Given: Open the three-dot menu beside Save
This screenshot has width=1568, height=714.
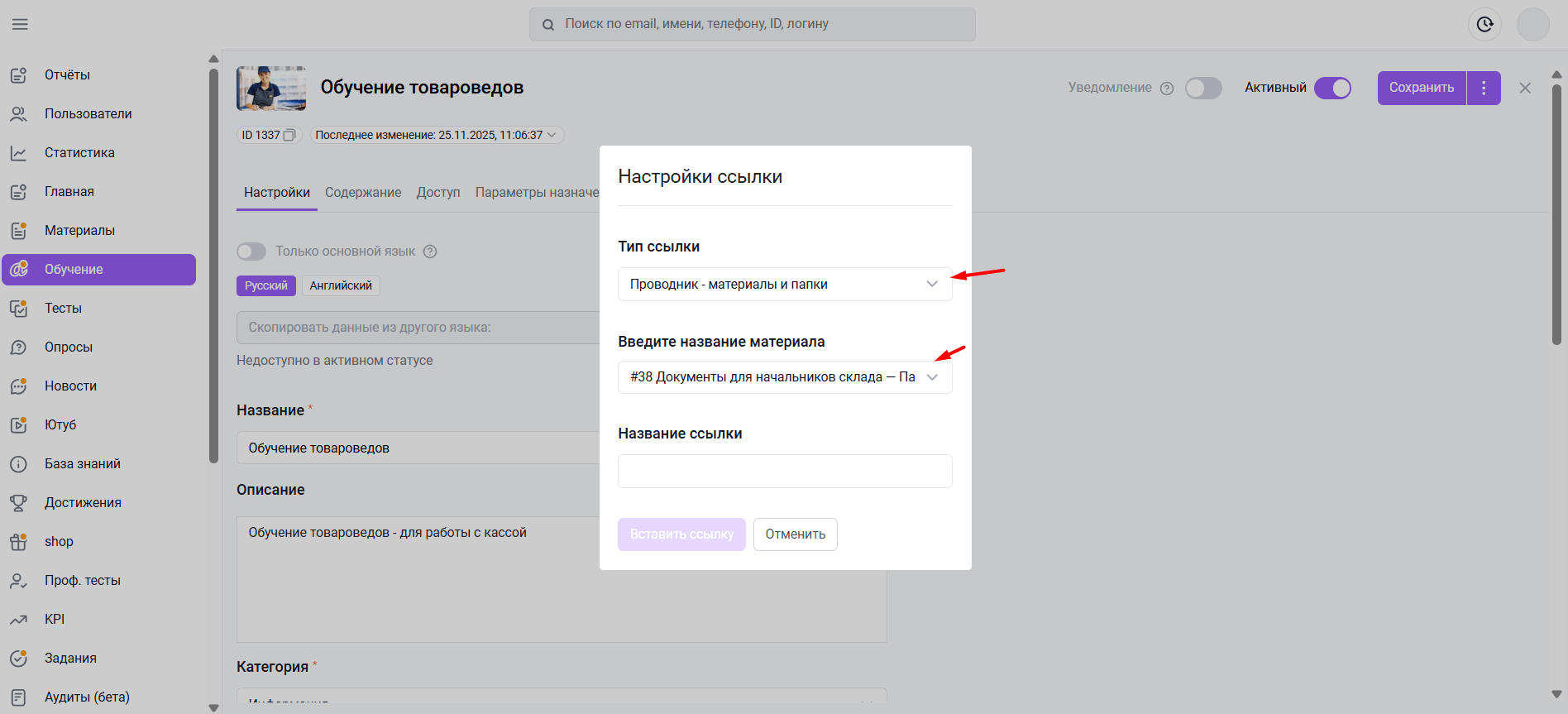Looking at the screenshot, I should [x=1484, y=88].
